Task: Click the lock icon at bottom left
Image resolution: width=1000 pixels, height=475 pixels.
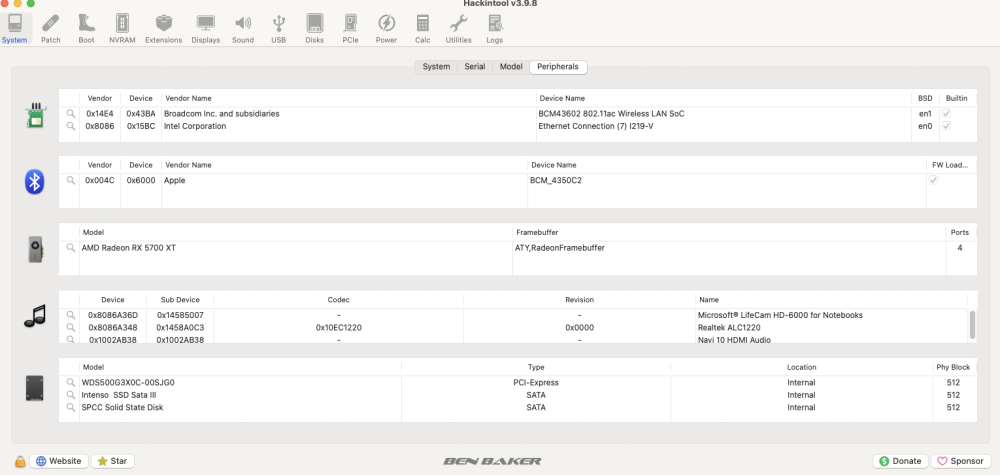Action: (x=20, y=462)
